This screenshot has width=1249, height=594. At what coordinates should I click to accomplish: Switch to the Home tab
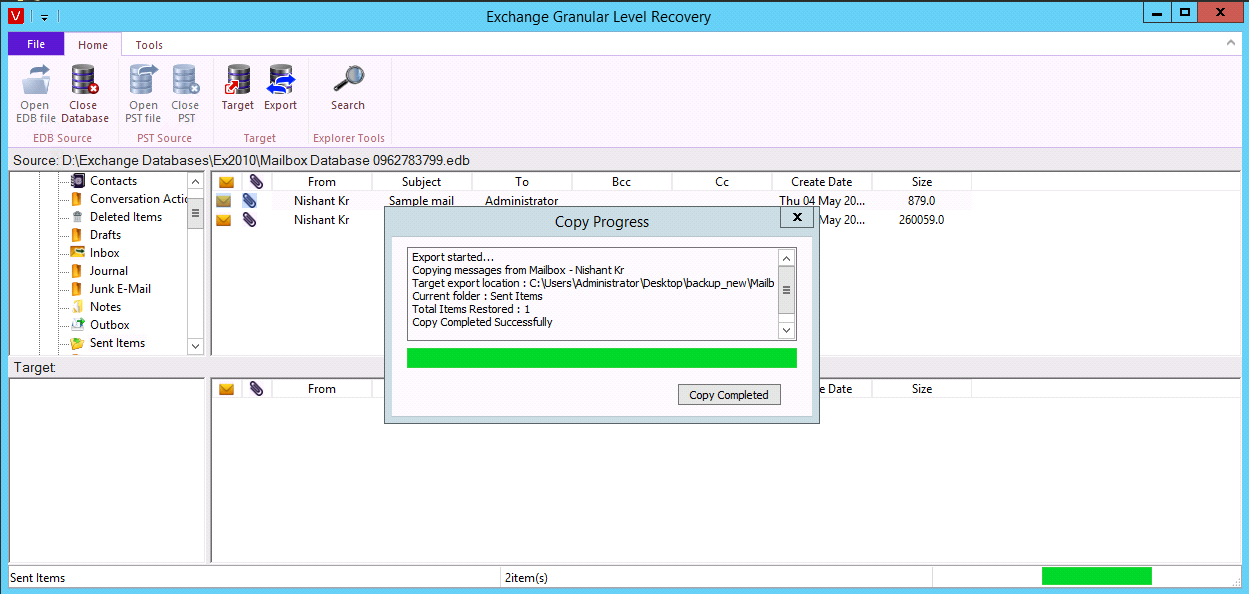93,45
